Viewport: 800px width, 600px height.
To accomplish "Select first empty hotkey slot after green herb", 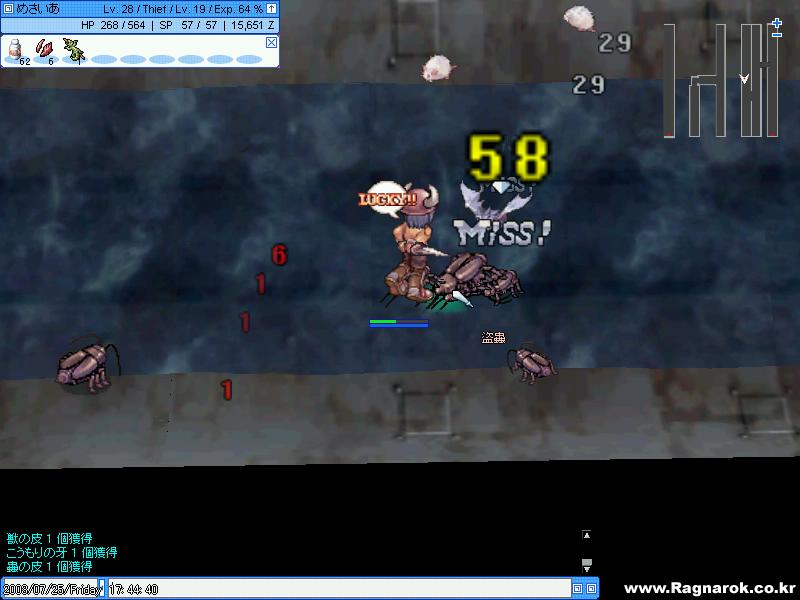I will 104,59.
